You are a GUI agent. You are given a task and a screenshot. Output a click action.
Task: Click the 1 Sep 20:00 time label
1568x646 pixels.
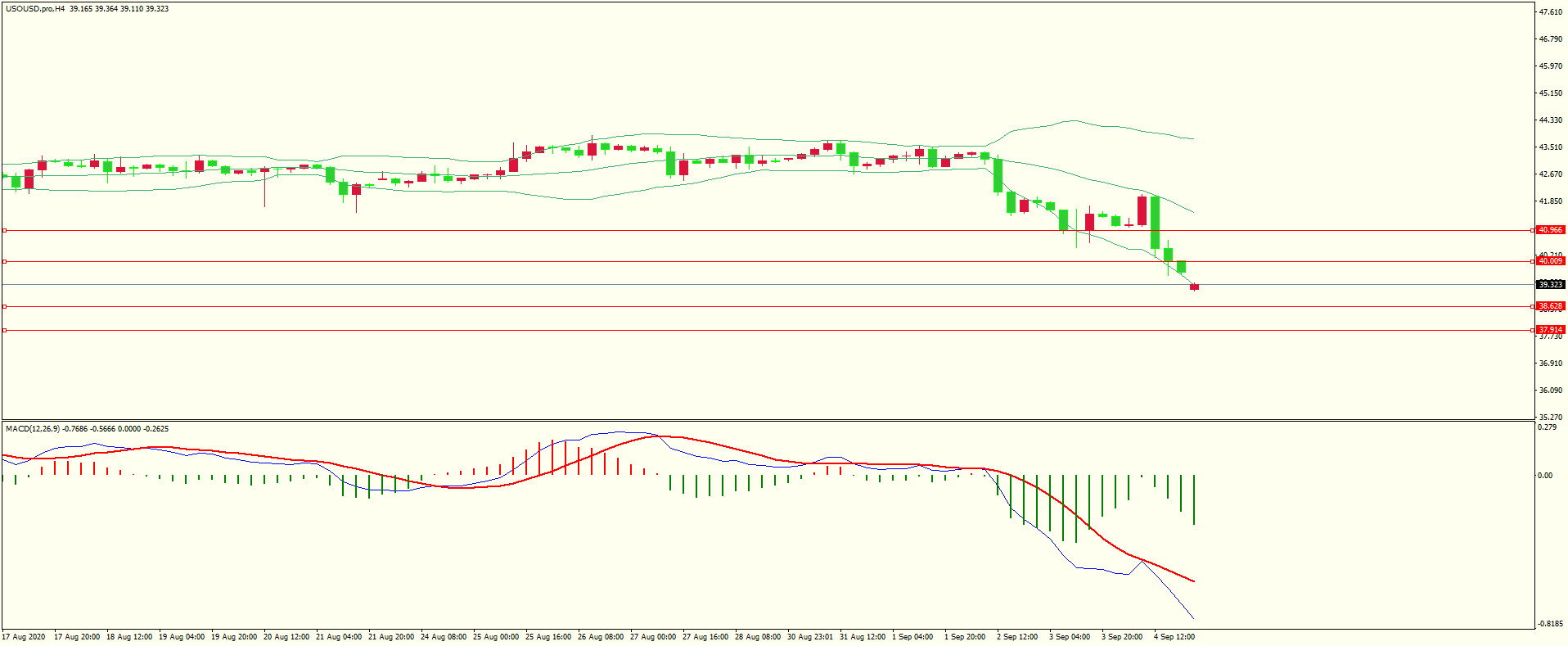pyautogui.click(x=965, y=637)
